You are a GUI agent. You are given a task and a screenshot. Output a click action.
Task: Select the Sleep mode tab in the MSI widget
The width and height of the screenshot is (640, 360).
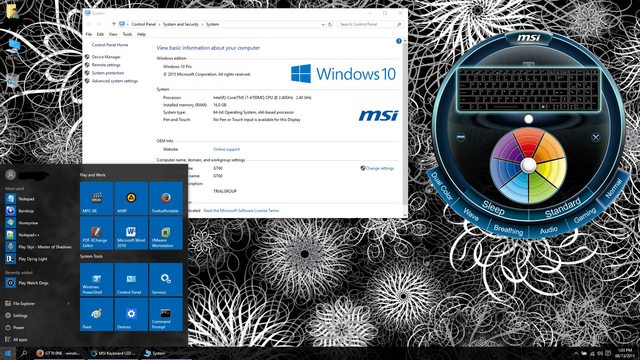coord(494,208)
